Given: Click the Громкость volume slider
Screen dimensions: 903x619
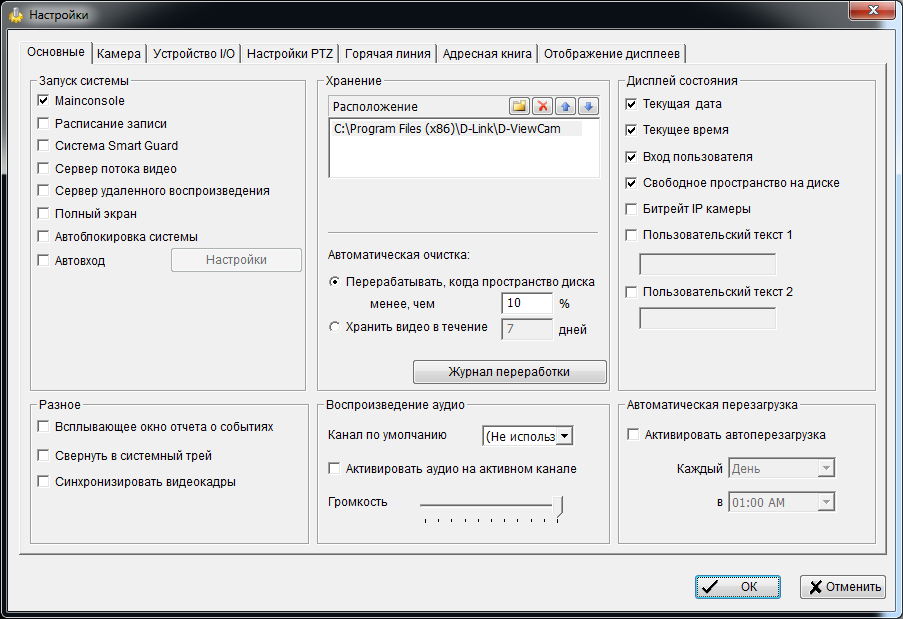Looking at the screenshot, I should coord(491,506).
